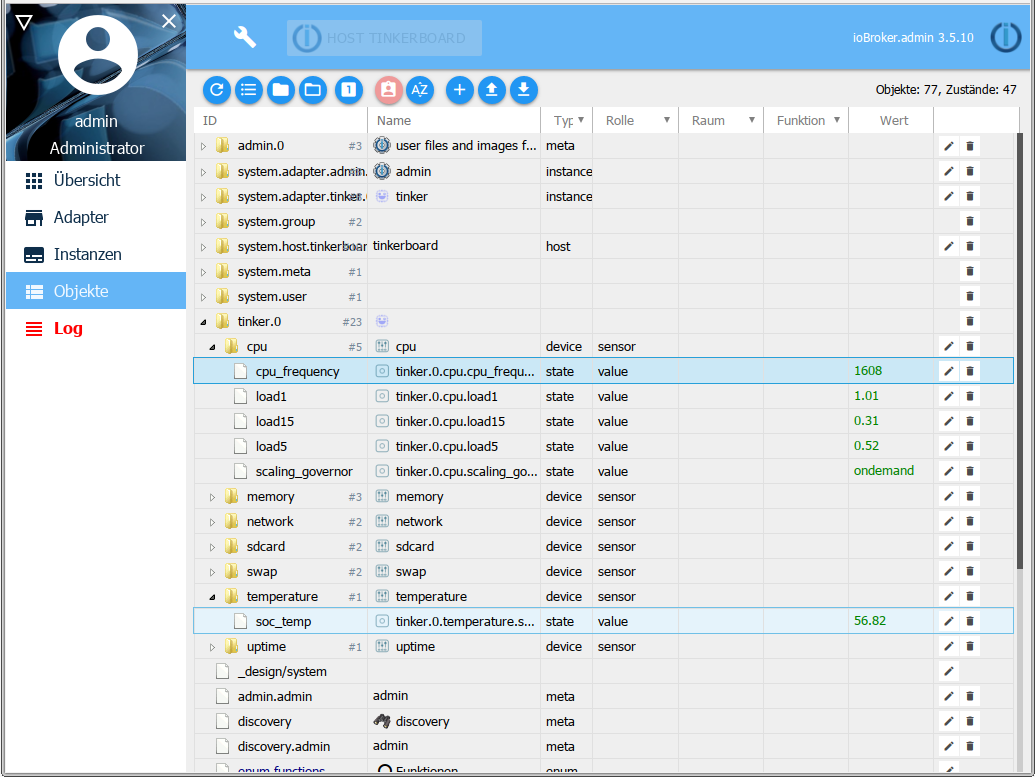Viewport: 1035px width, 777px height.
Task: Click the solid folder expand-all icon
Action: pos(281,90)
